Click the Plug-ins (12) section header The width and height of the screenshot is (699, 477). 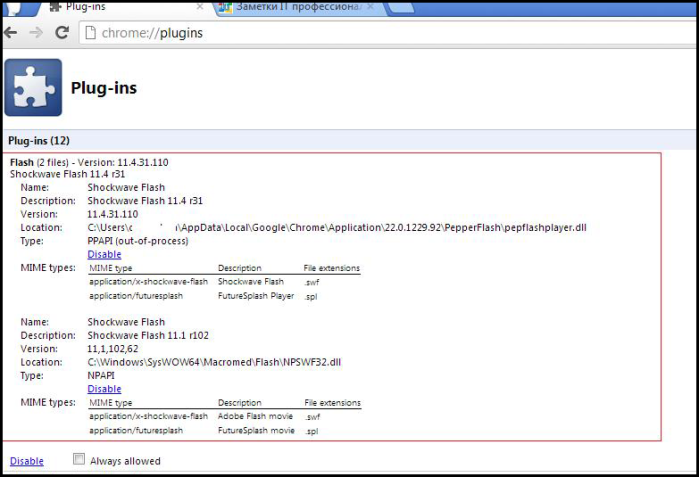(x=39, y=140)
